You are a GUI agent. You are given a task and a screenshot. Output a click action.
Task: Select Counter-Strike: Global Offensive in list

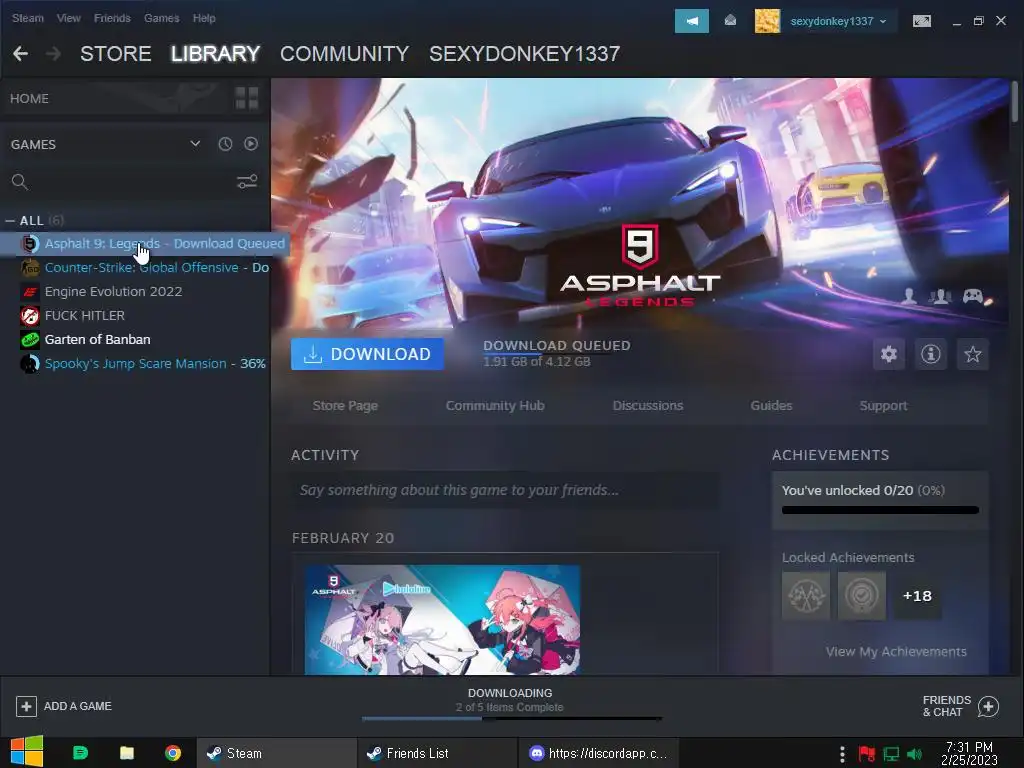[135, 267]
